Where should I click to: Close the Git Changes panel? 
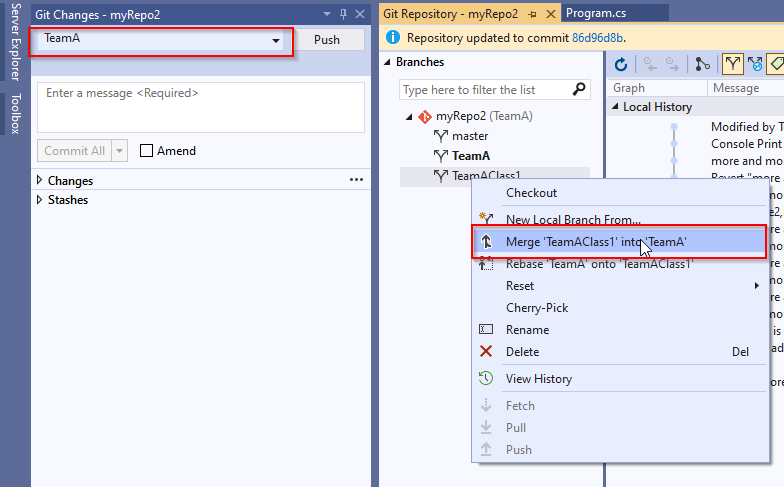point(360,14)
